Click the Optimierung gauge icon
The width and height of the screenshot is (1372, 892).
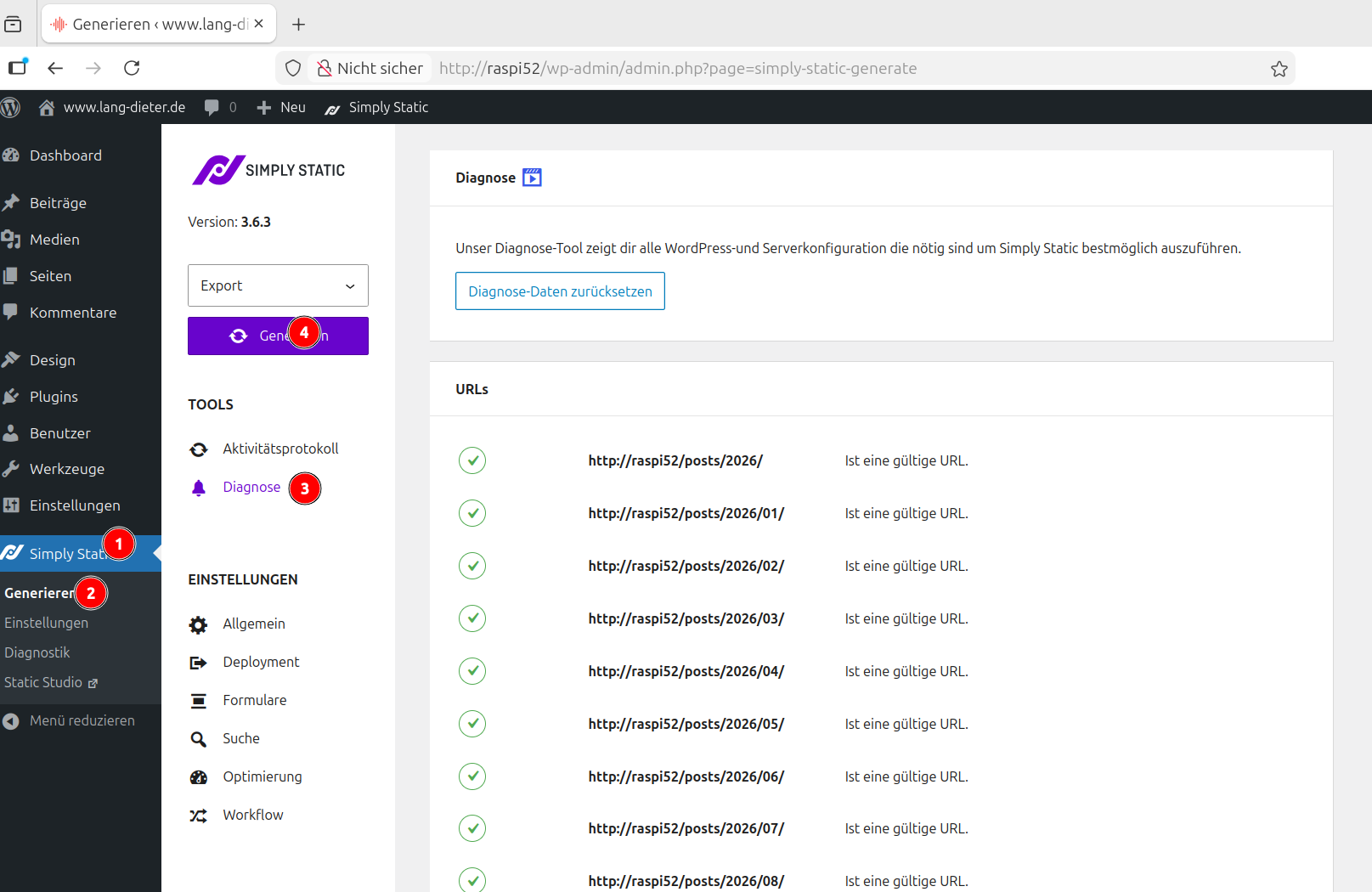tap(198, 777)
